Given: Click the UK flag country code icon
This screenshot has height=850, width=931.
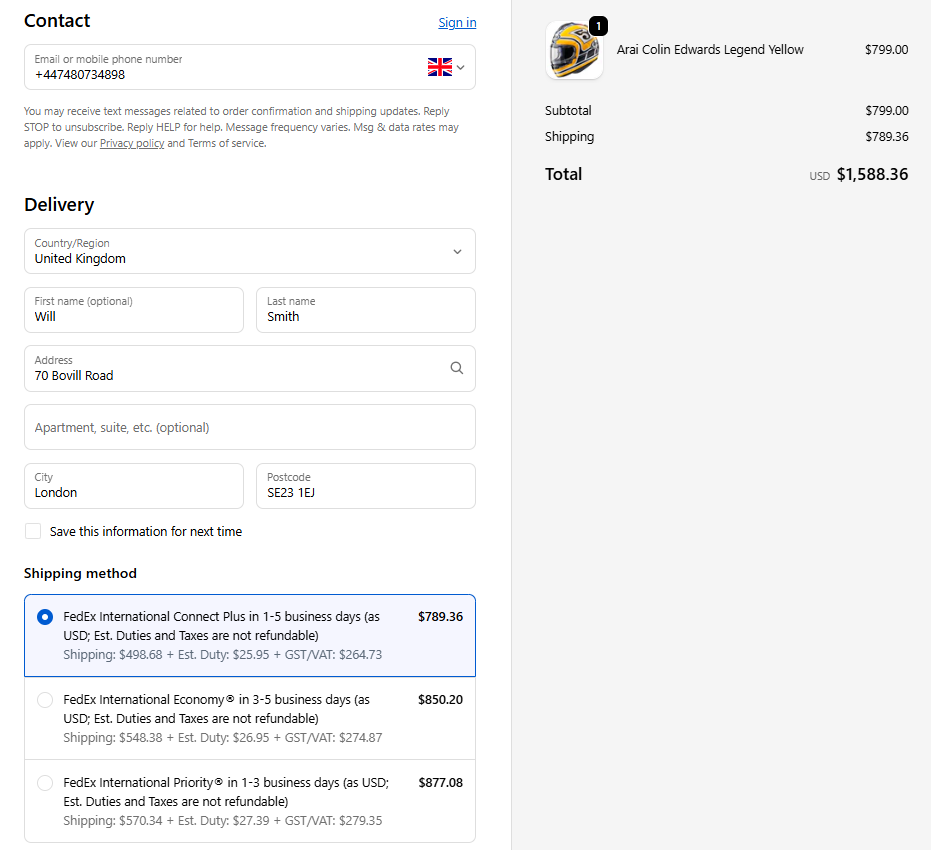Looking at the screenshot, I should [439, 67].
